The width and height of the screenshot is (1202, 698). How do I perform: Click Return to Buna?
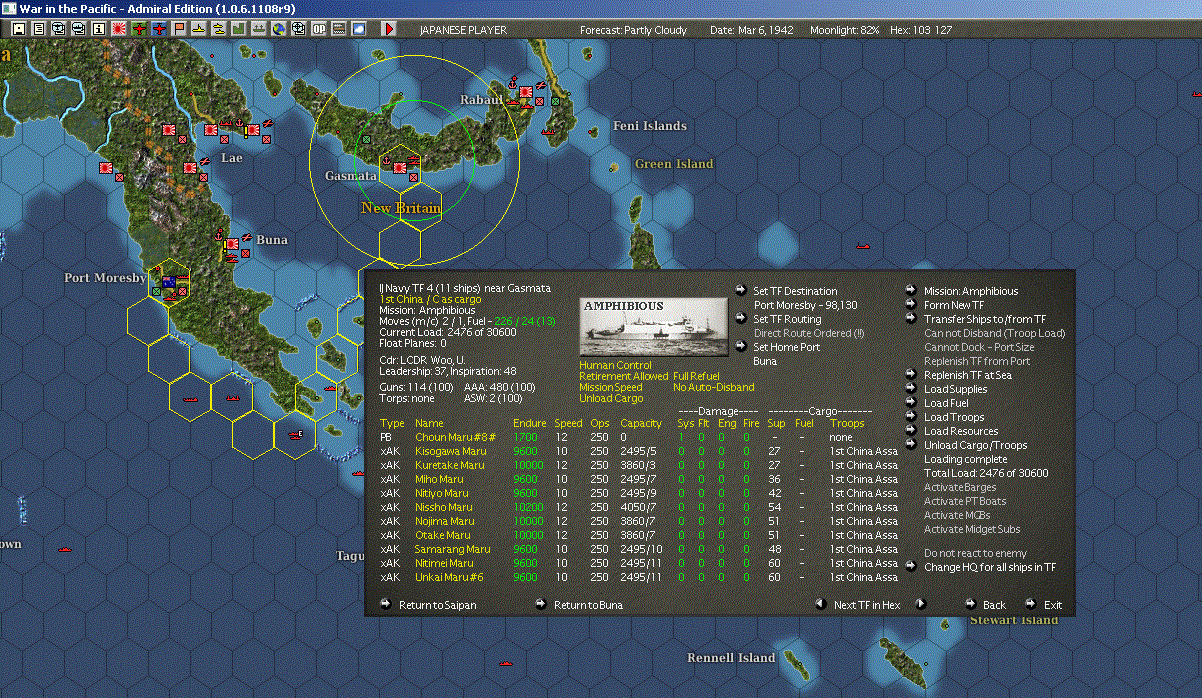coord(588,605)
